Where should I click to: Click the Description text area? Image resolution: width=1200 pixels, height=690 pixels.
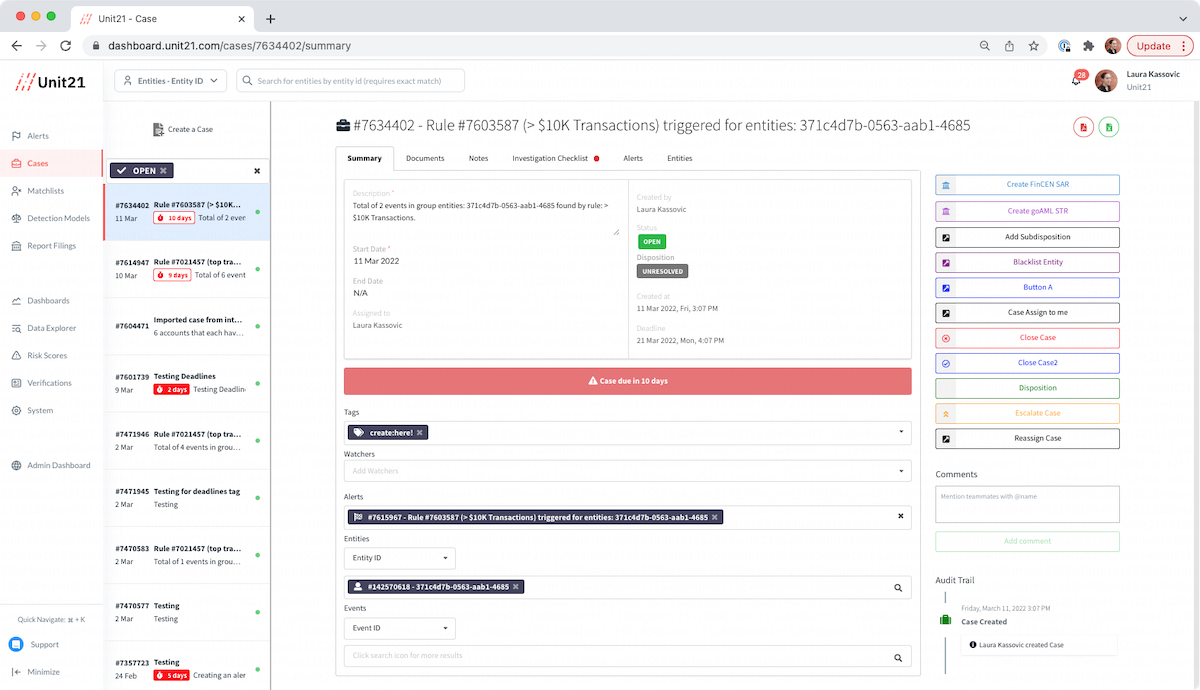click(486, 216)
